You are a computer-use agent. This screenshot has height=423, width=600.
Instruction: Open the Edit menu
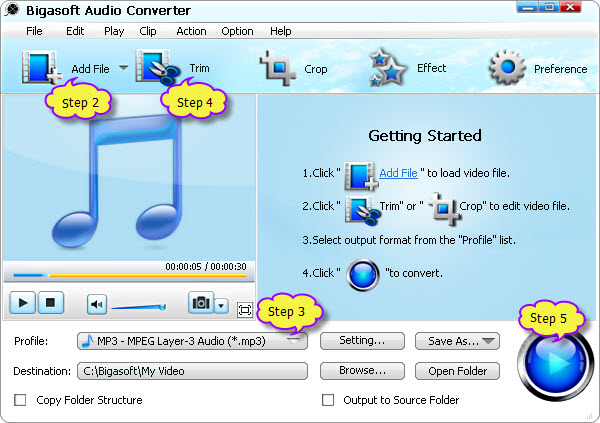point(75,31)
